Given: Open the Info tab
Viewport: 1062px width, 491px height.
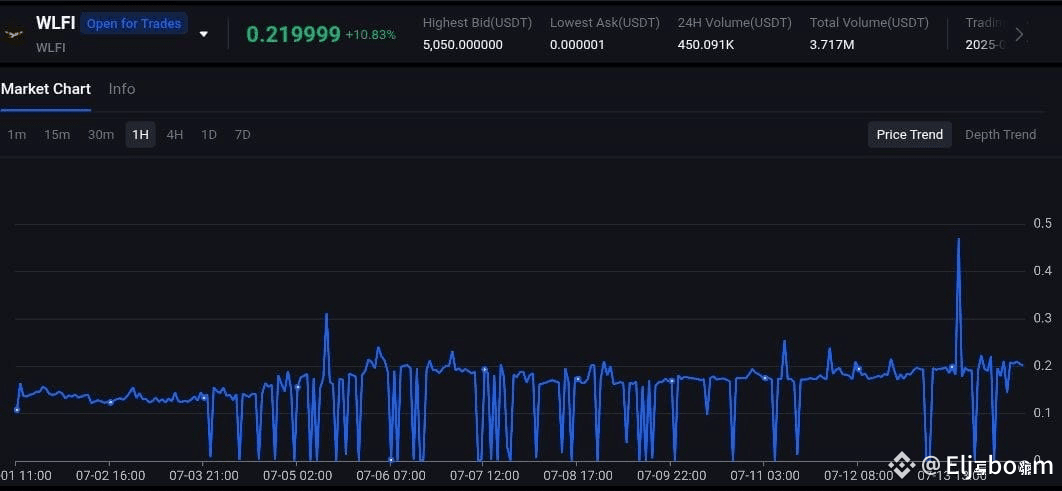Looking at the screenshot, I should click(x=122, y=89).
